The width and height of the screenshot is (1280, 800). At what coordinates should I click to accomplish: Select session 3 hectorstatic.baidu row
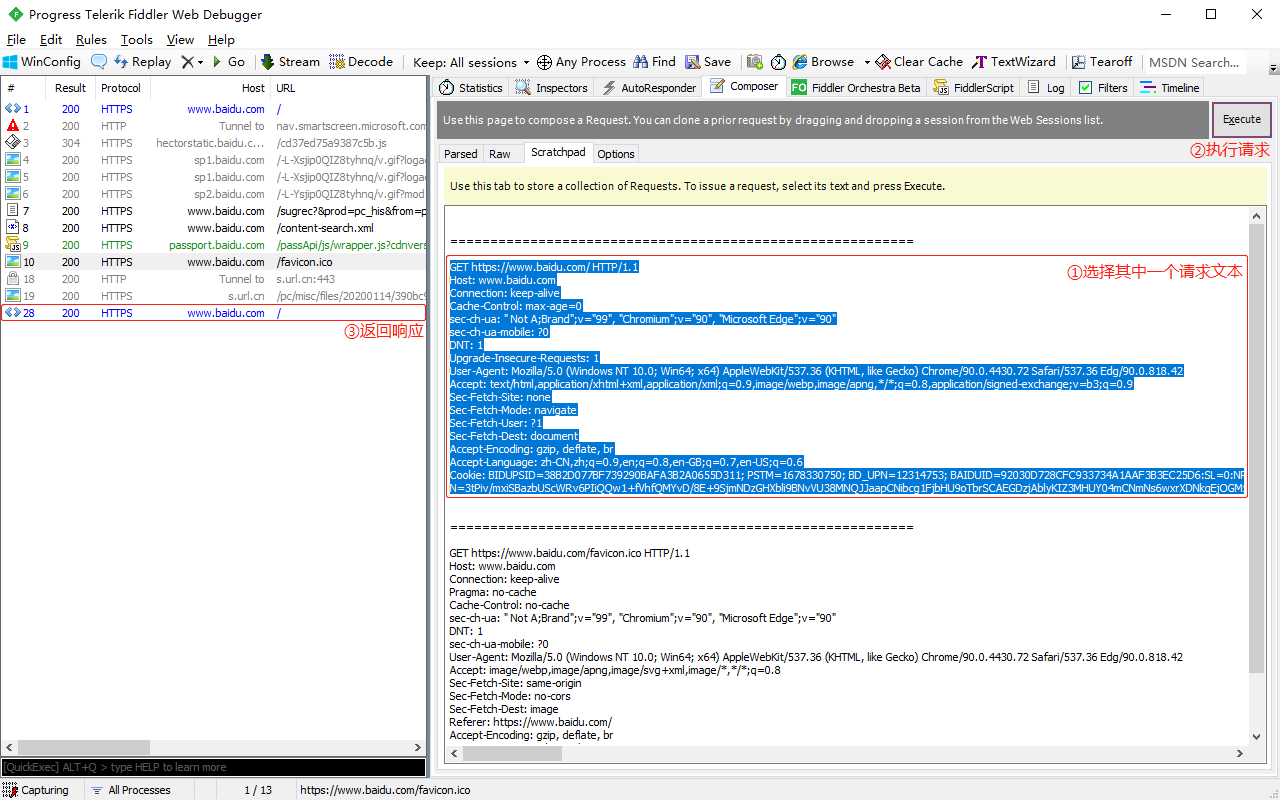[214, 143]
